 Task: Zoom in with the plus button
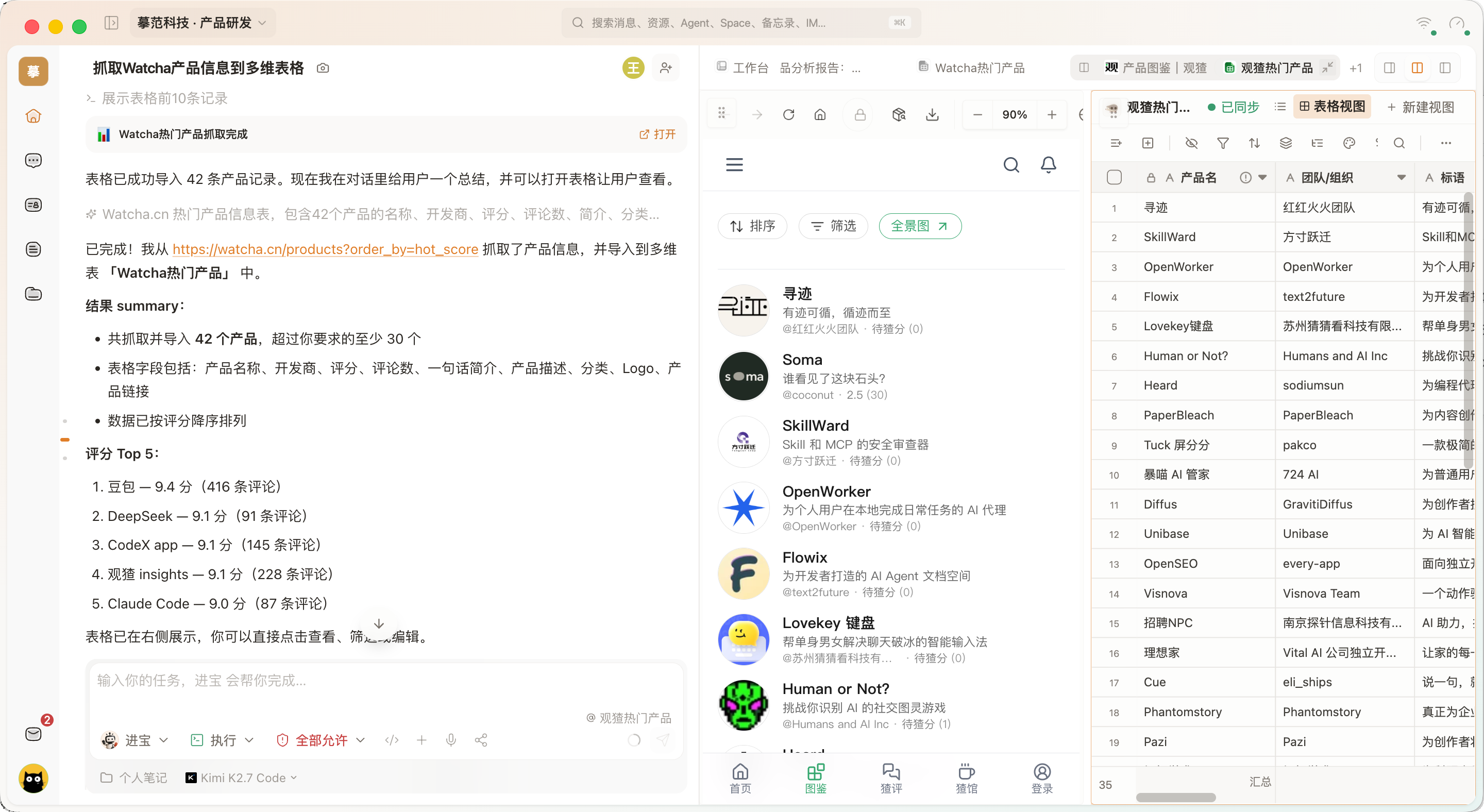(1052, 114)
